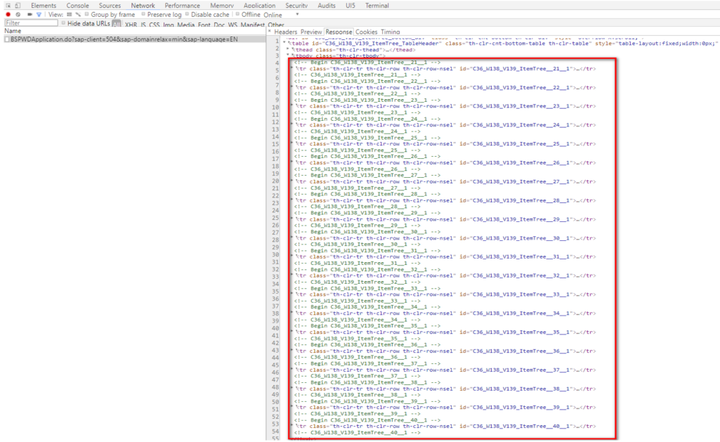Switch to the Terminal tab
This screenshot has height=442, width=720.
(x=377, y=6)
